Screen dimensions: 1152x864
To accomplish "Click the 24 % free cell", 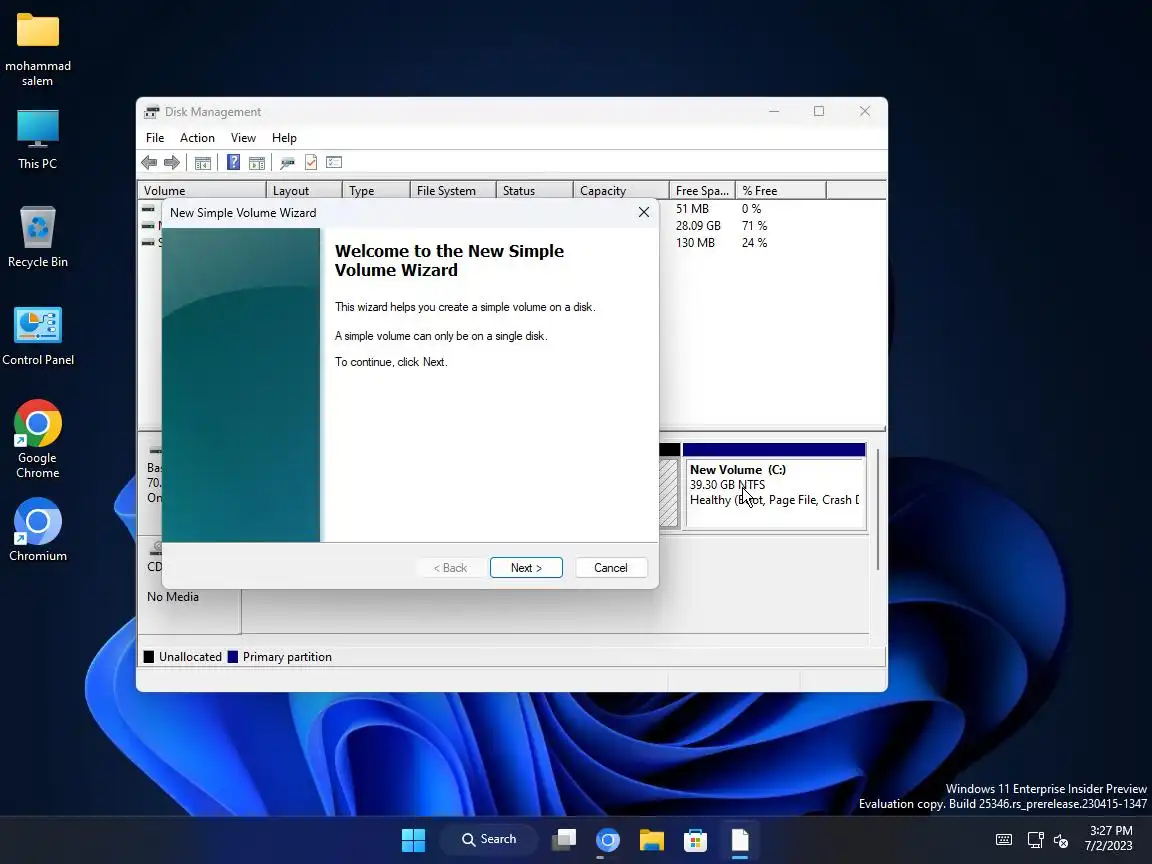I will pos(754,242).
